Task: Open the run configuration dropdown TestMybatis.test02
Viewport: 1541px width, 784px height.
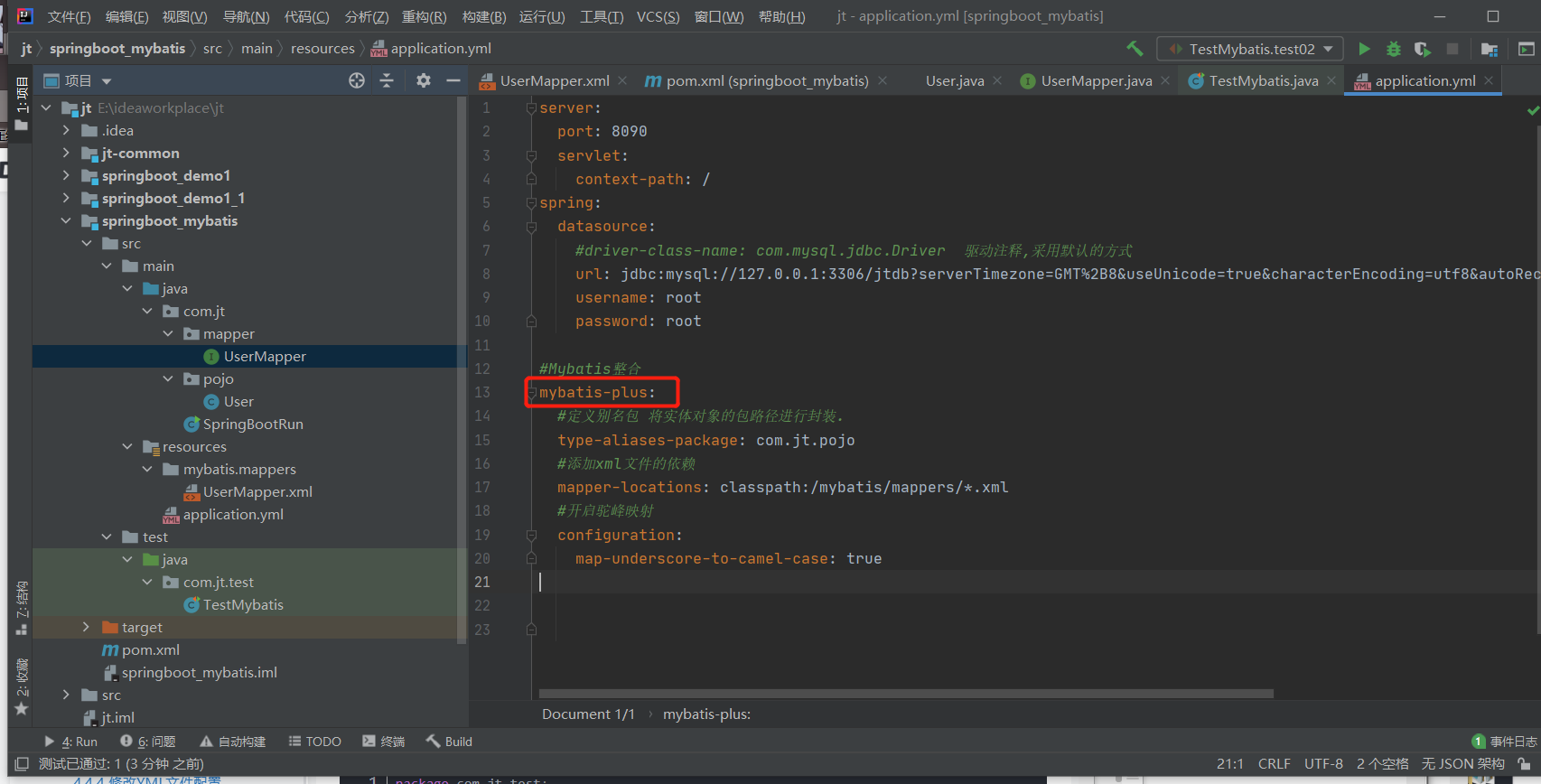Action: point(1250,49)
